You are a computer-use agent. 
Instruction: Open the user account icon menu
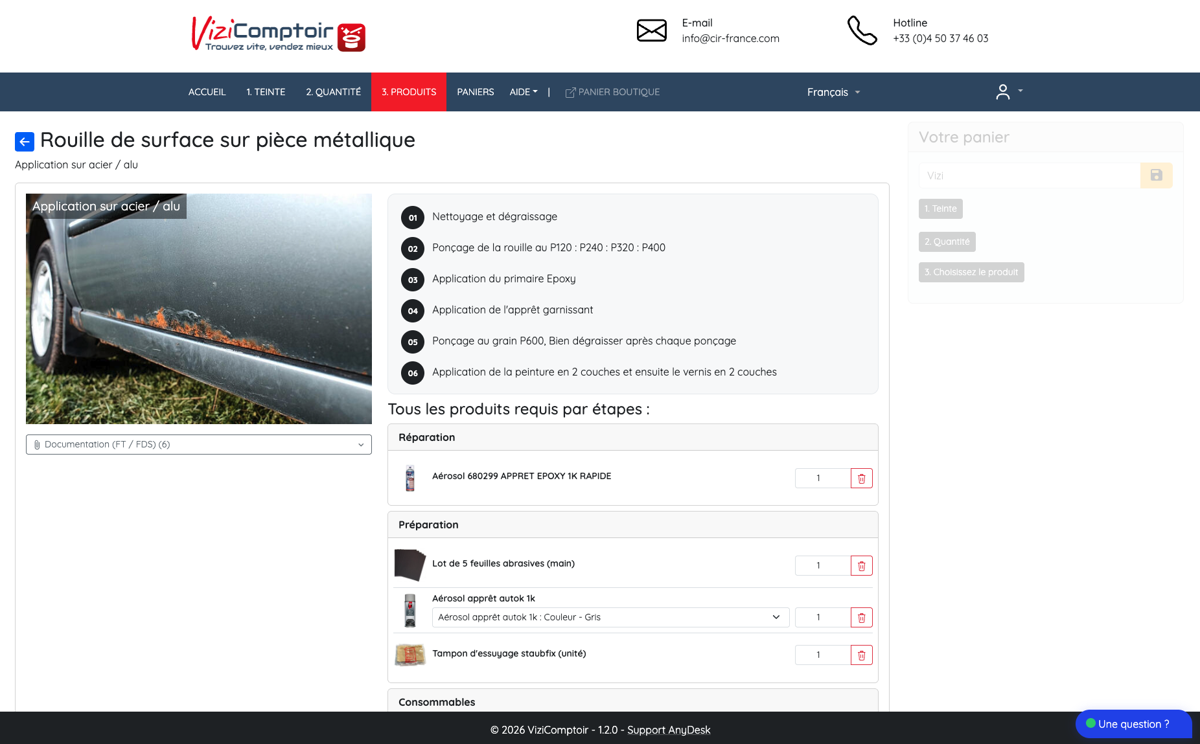(x=1008, y=91)
